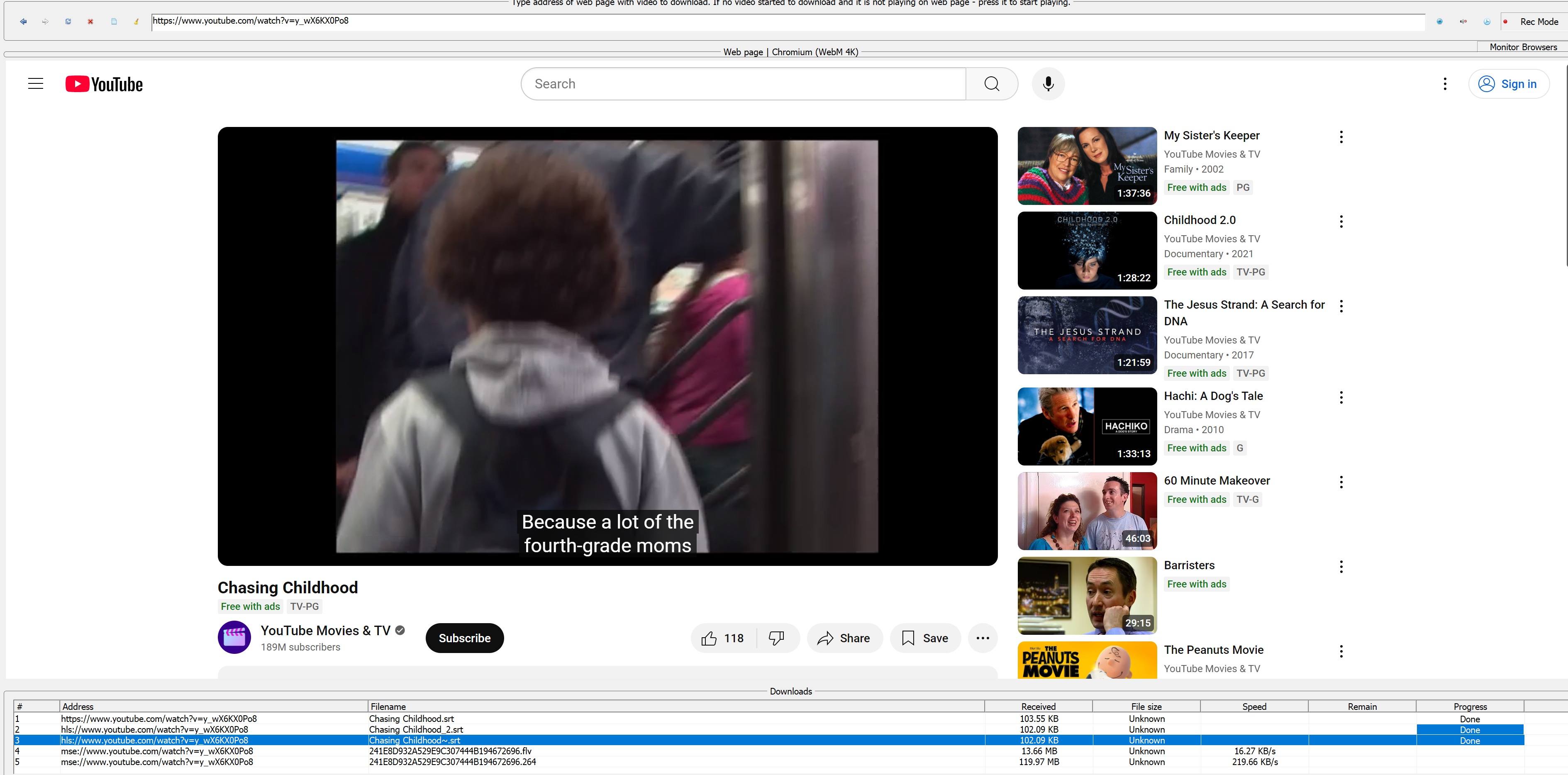Click the Share button
This screenshot has height=775, width=1568.
point(844,638)
